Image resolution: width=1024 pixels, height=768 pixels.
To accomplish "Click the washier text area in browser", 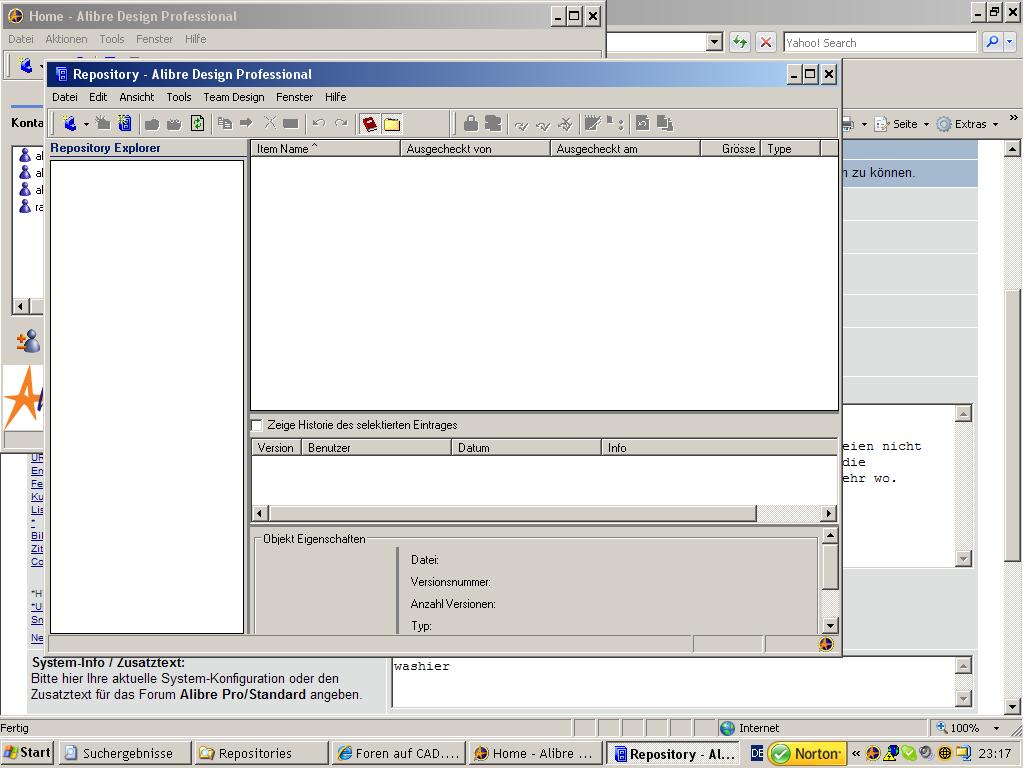I will [x=674, y=682].
